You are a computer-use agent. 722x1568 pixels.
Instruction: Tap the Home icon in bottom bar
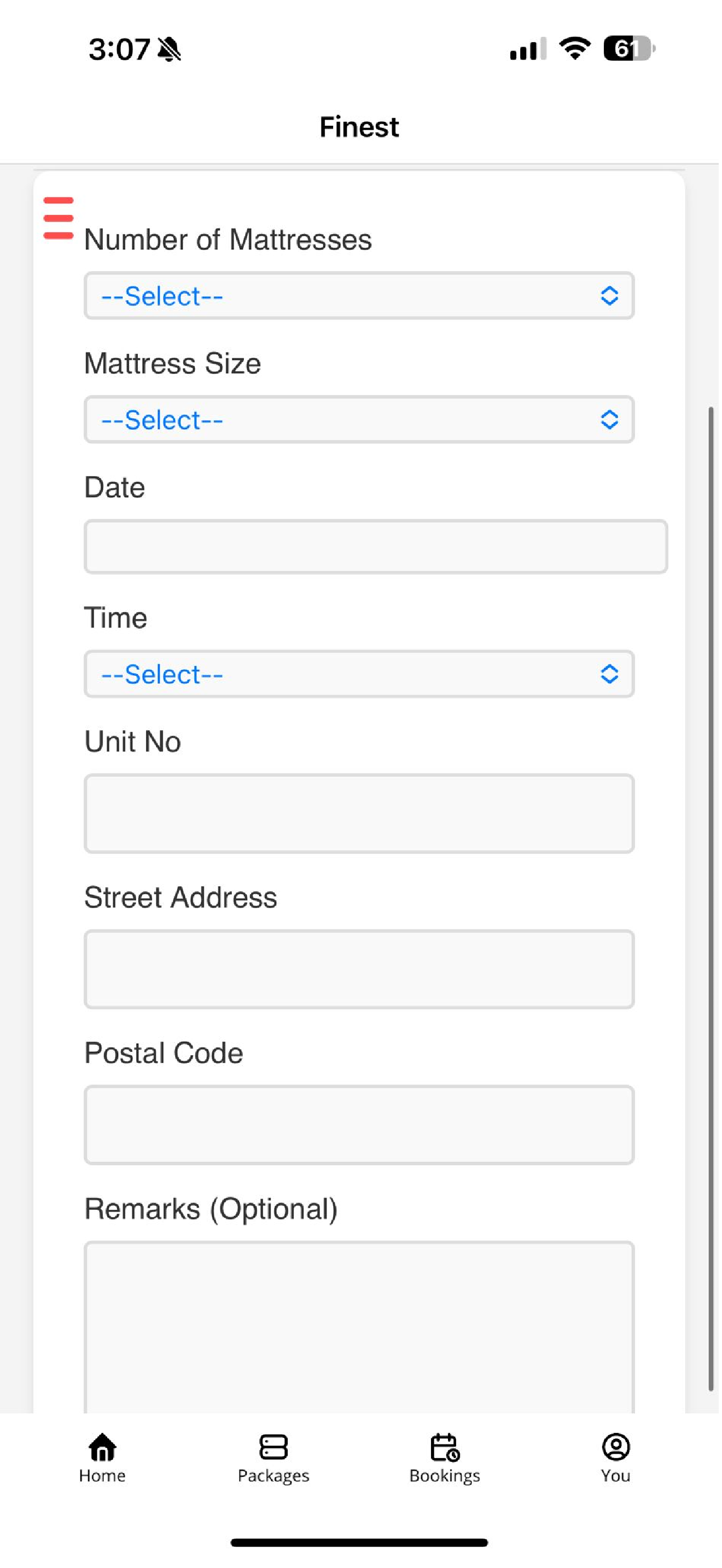click(102, 1447)
